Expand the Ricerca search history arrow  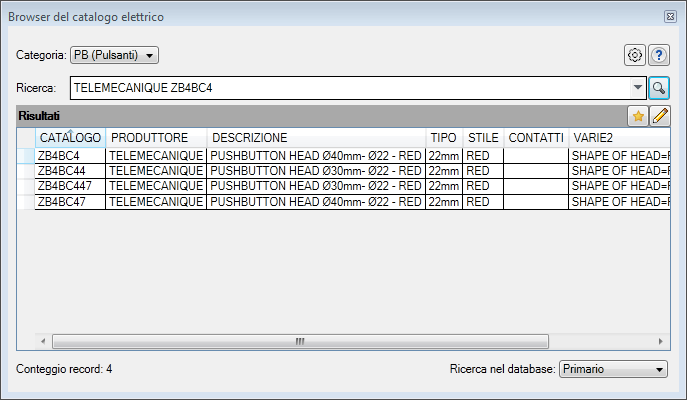pyautogui.click(x=638, y=88)
